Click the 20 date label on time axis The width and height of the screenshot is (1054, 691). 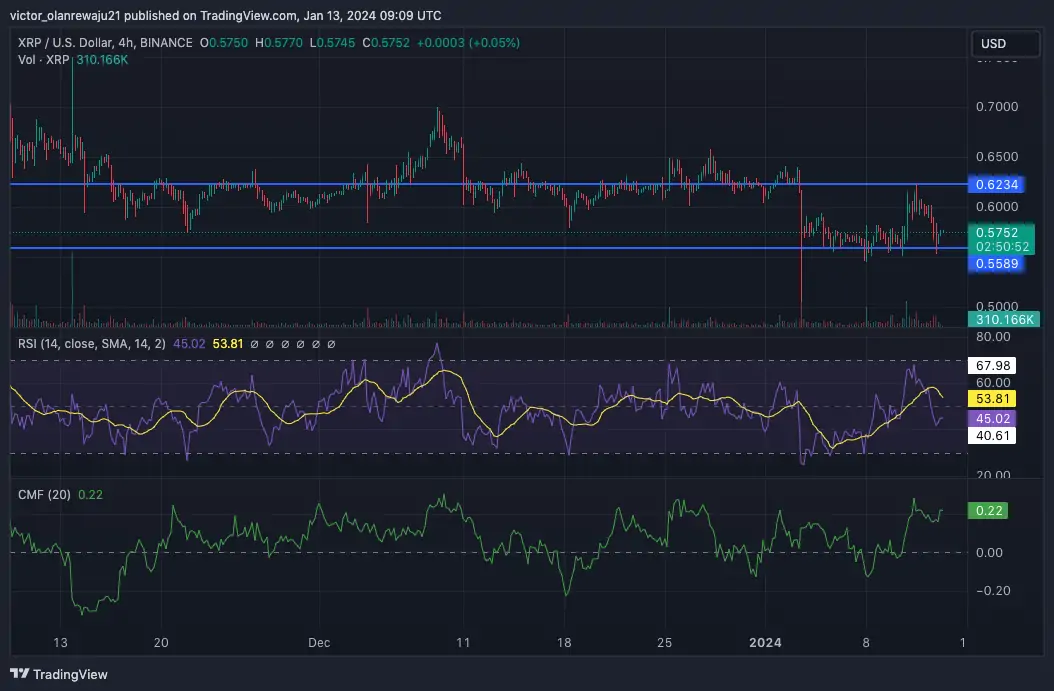point(161,643)
